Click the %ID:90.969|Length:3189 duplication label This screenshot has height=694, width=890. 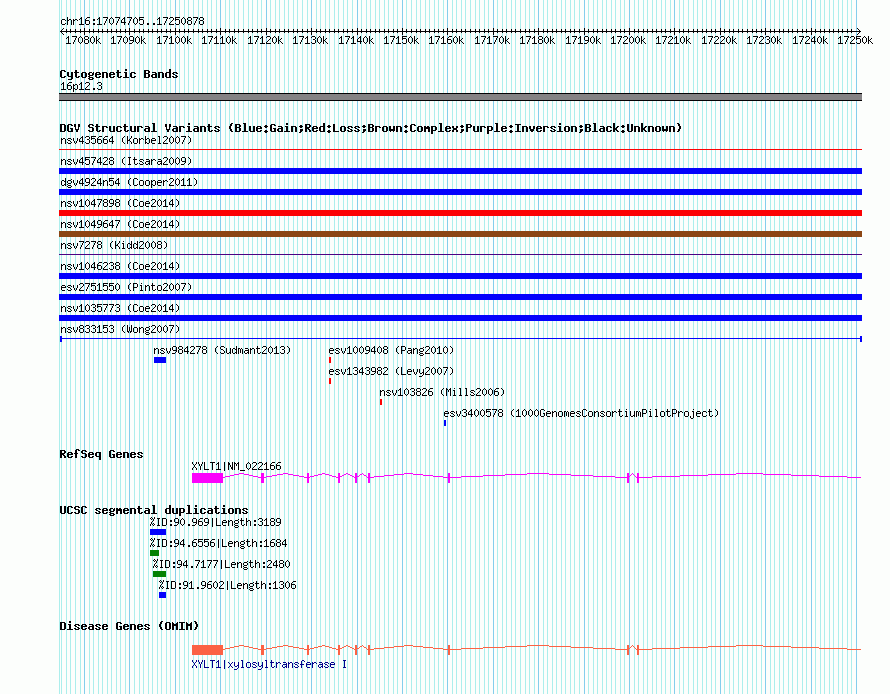pyautogui.click(x=216, y=522)
